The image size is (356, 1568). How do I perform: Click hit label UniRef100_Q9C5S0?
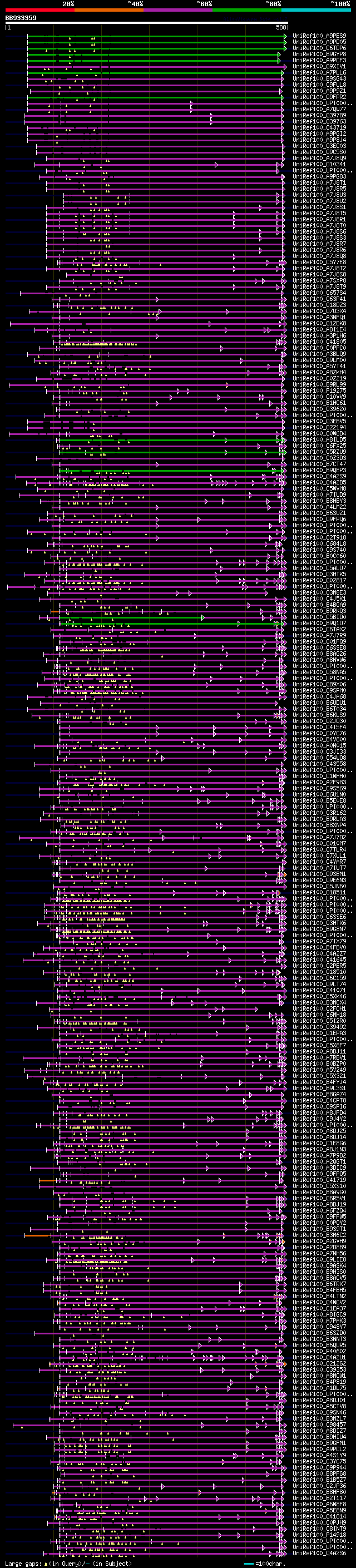point(319,152)
